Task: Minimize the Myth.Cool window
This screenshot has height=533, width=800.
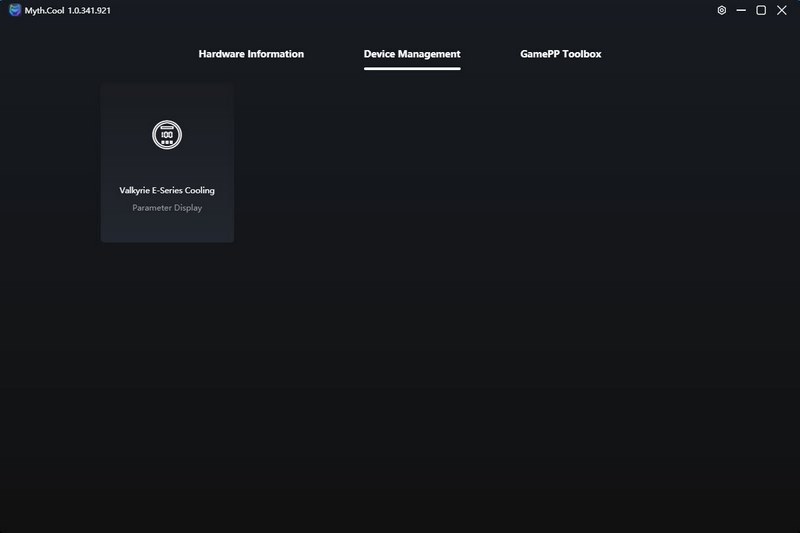Action: pyautogui.click(x=741, y=10)
